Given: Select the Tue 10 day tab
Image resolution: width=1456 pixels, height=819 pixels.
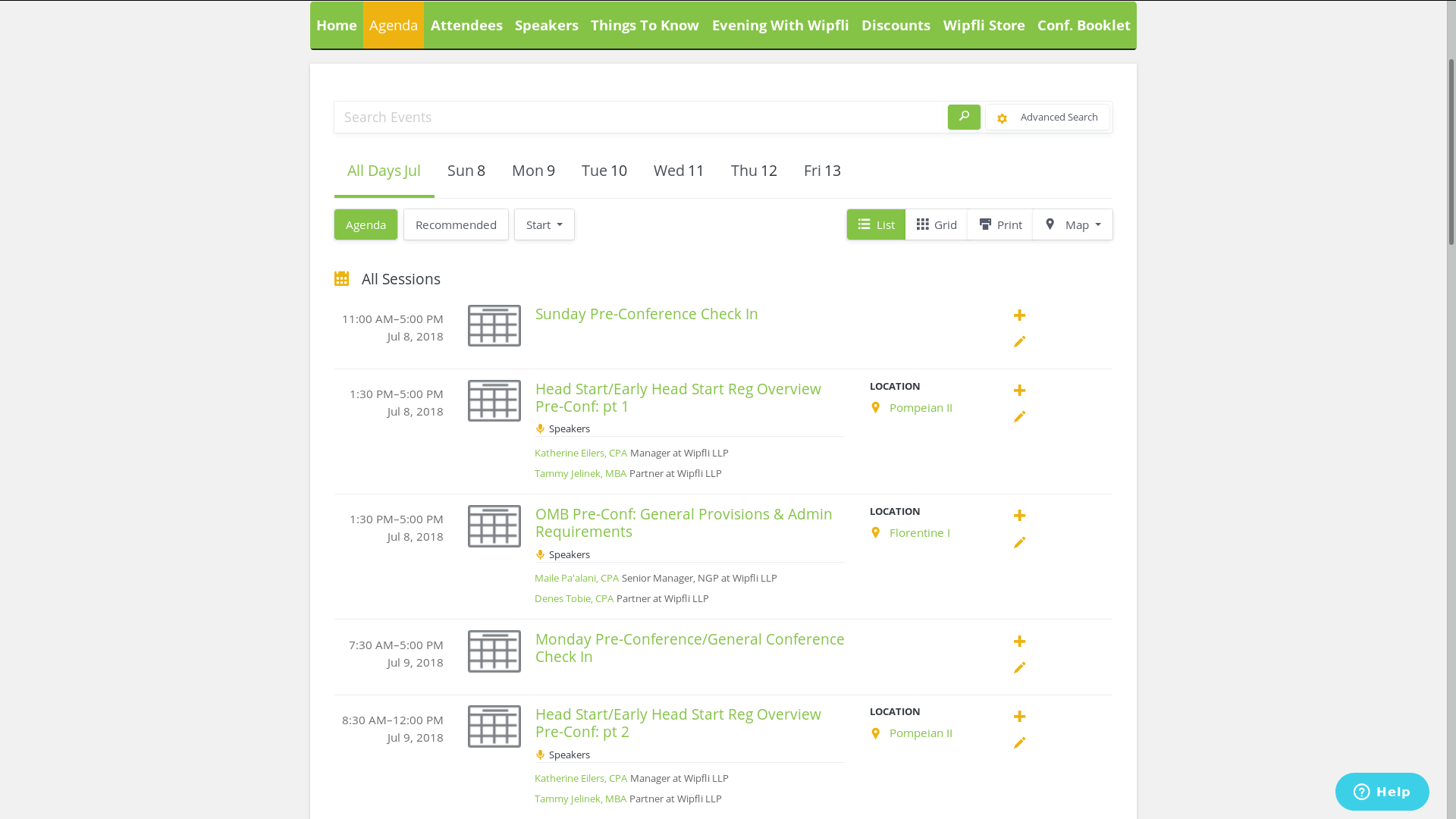Looking at the screenshot, I should click(604, 171).
